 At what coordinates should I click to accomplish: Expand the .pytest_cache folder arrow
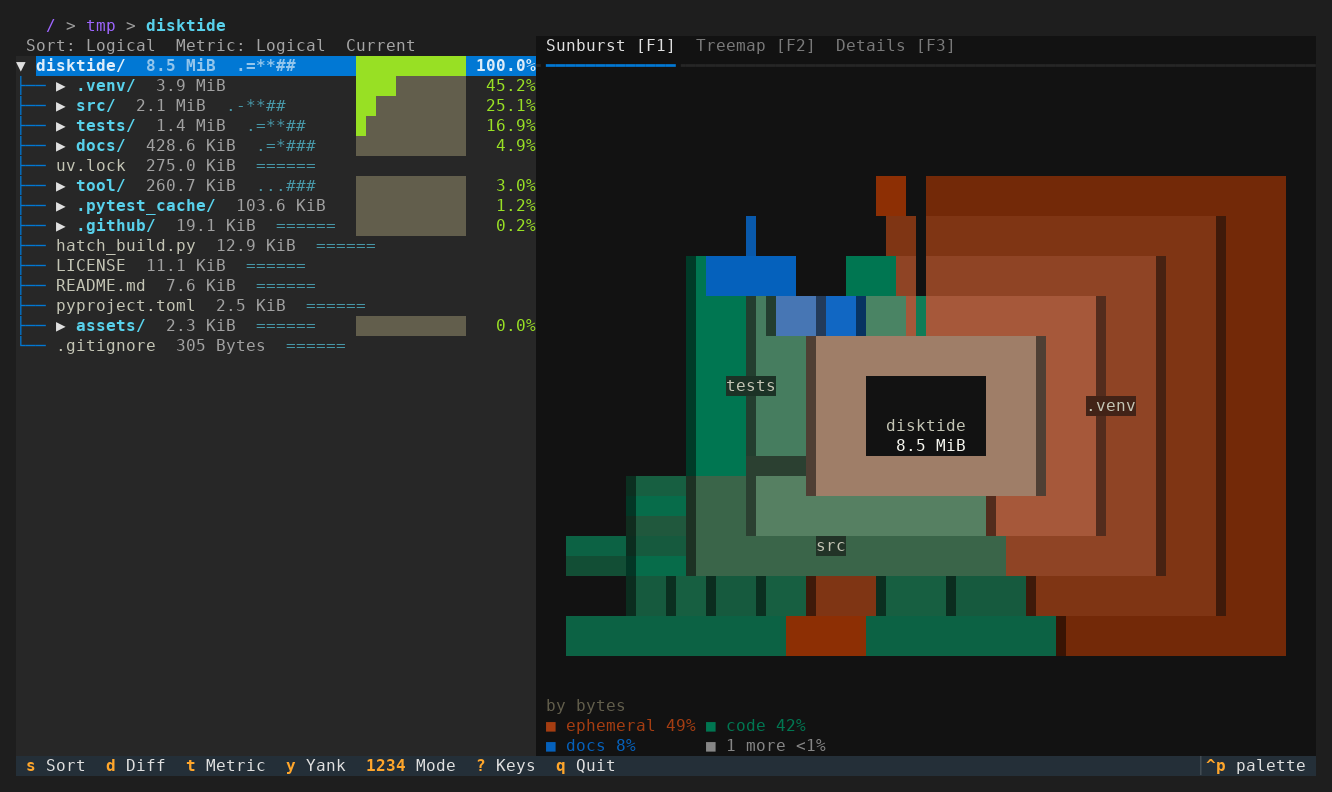pos(61,206)
